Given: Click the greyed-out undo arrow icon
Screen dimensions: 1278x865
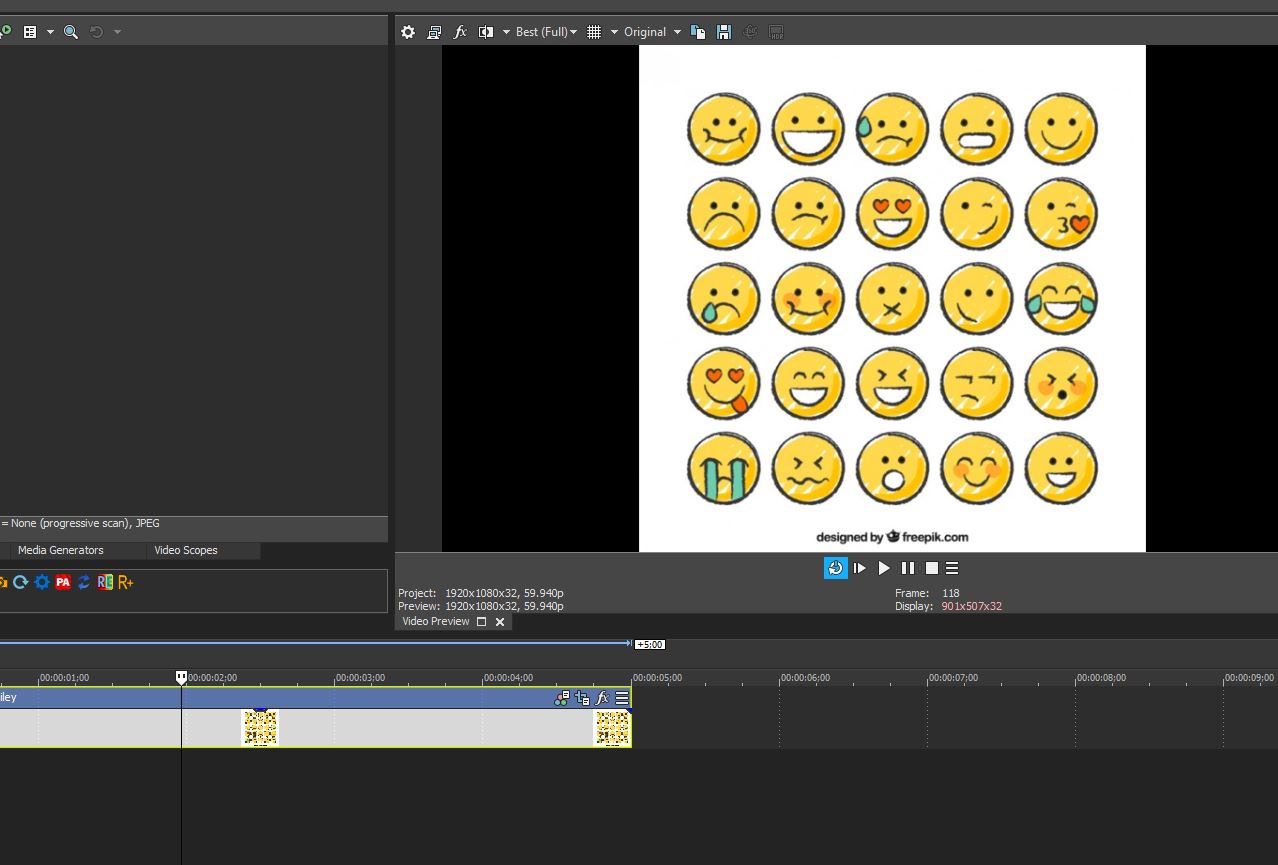Looking at the screenshot, I should pos(97,32).
